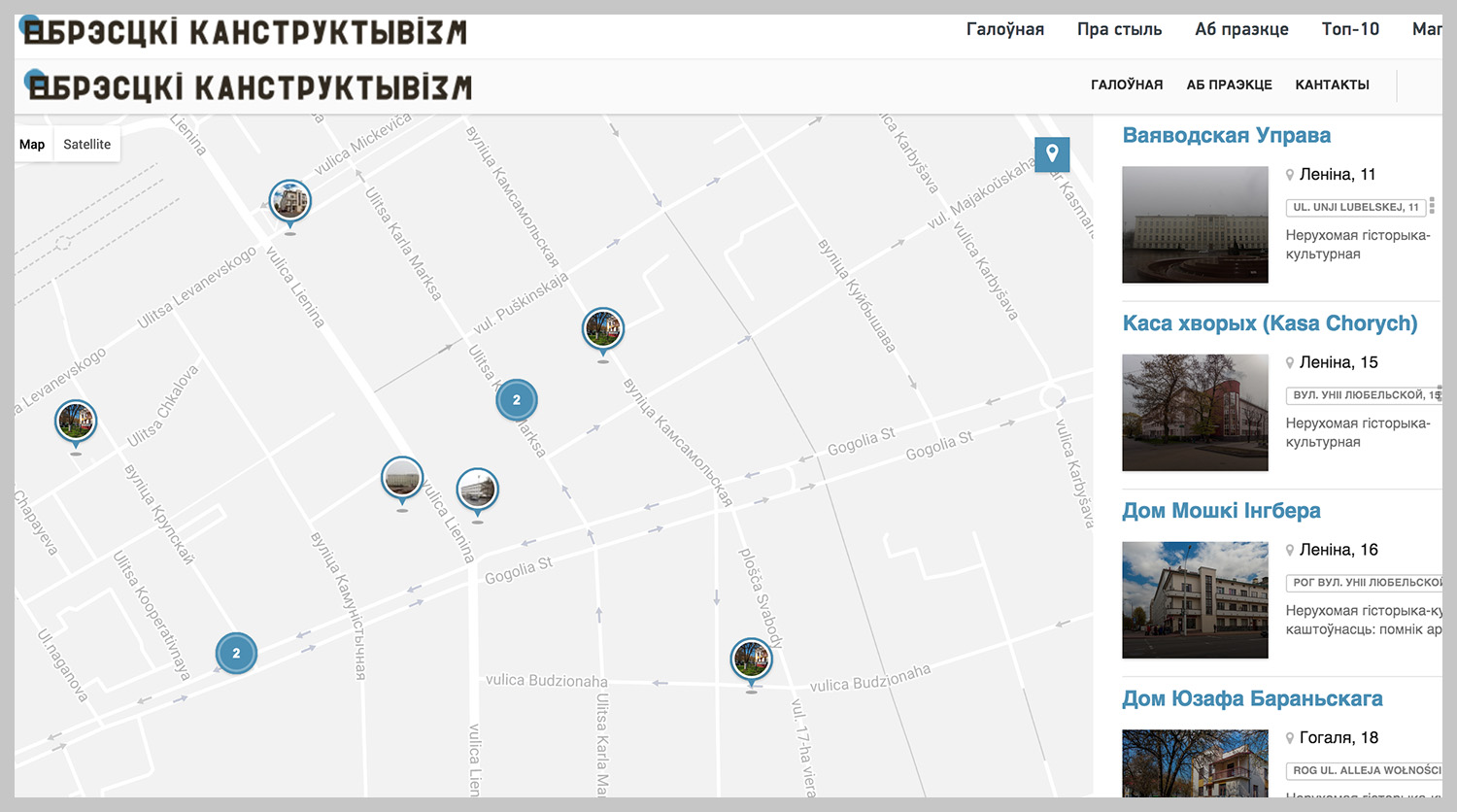This screenshot has width=1457, height=812.
Task: Click the address Леніна, 15
Action: coord(1338,362)
